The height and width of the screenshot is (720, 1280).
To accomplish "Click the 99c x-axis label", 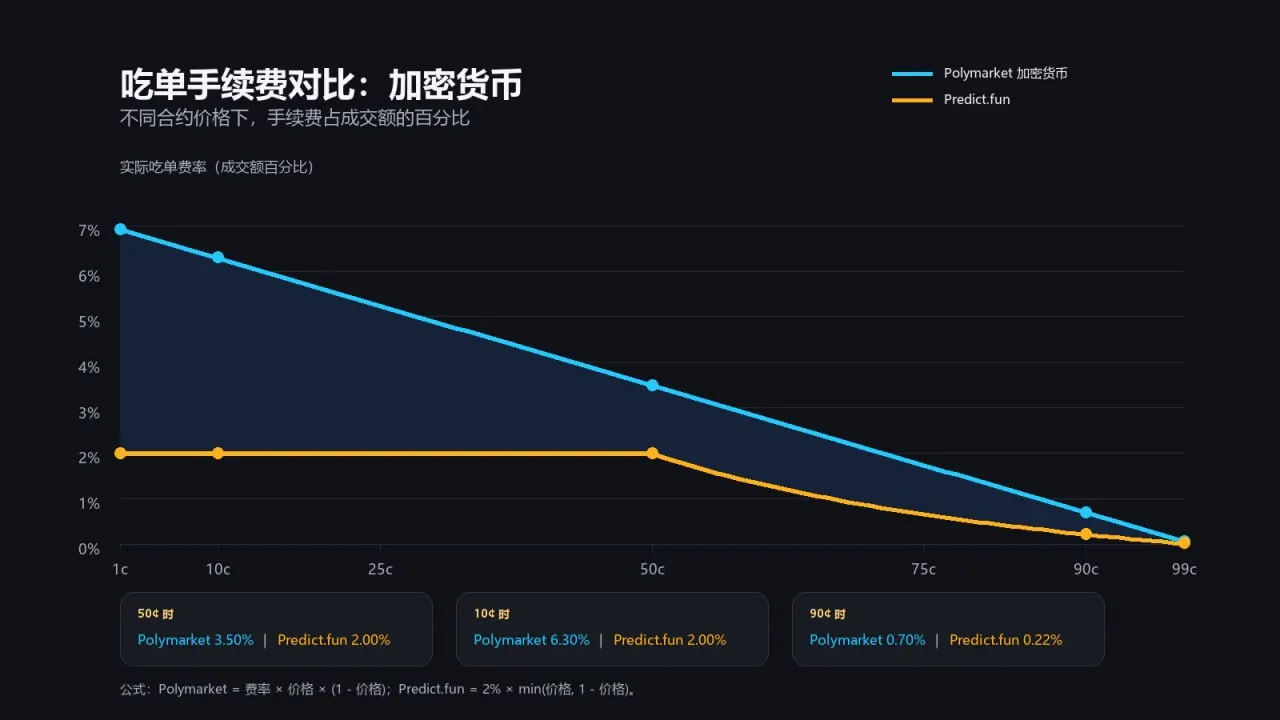I will (1184, 569).
